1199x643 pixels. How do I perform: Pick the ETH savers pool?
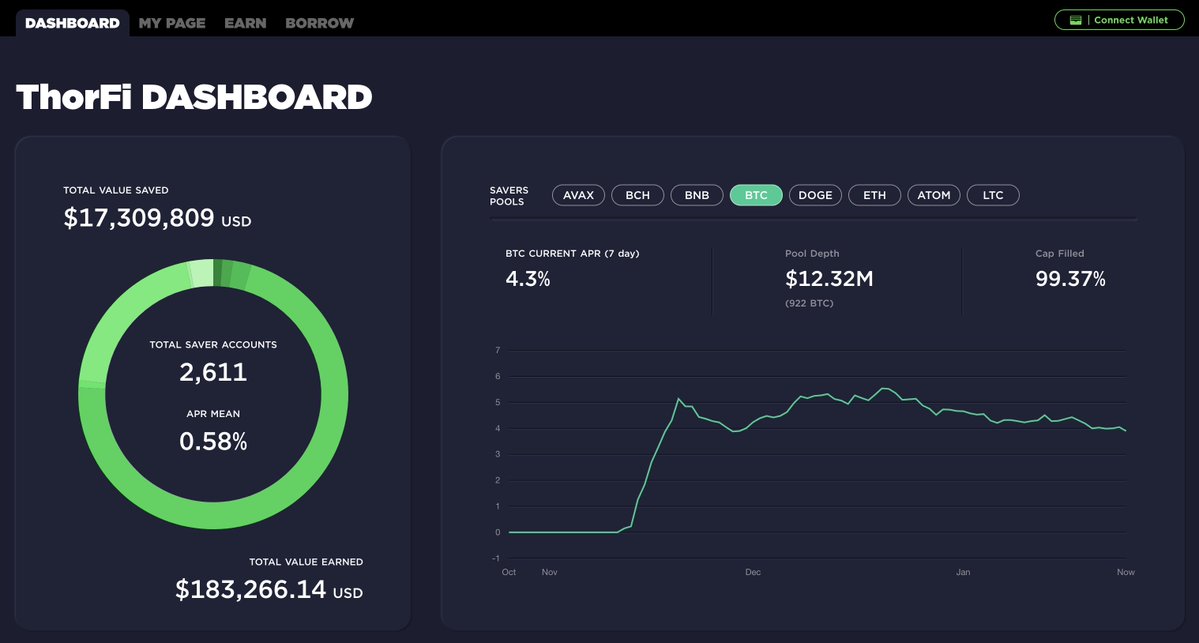875,195
